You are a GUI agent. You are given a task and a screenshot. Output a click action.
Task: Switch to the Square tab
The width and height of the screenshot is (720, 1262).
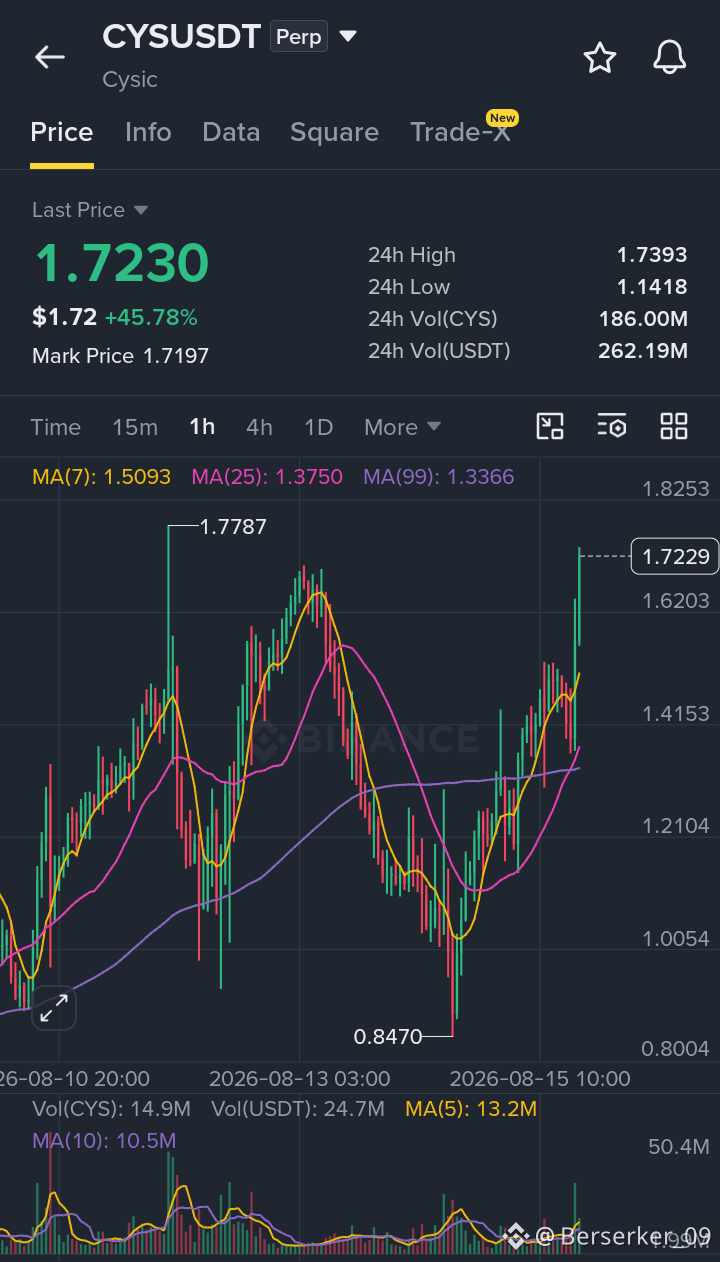[334, 132]
